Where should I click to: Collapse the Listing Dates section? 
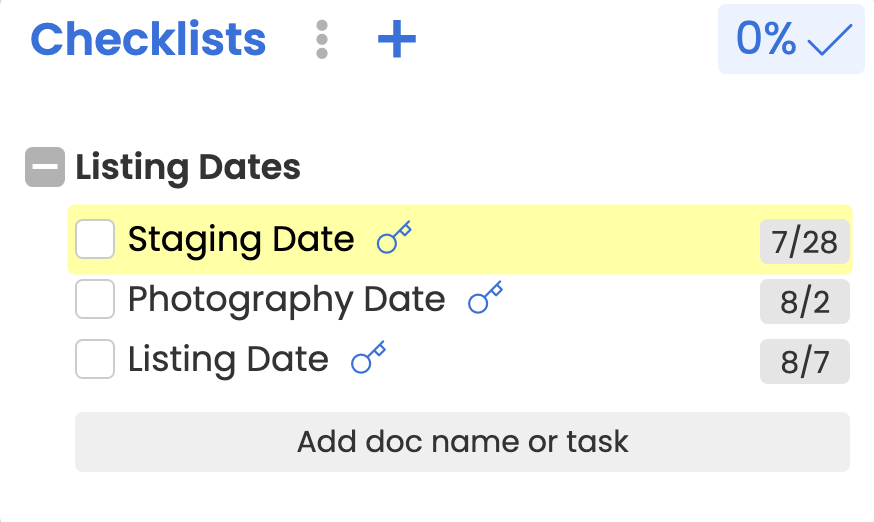tap(44, 167)
